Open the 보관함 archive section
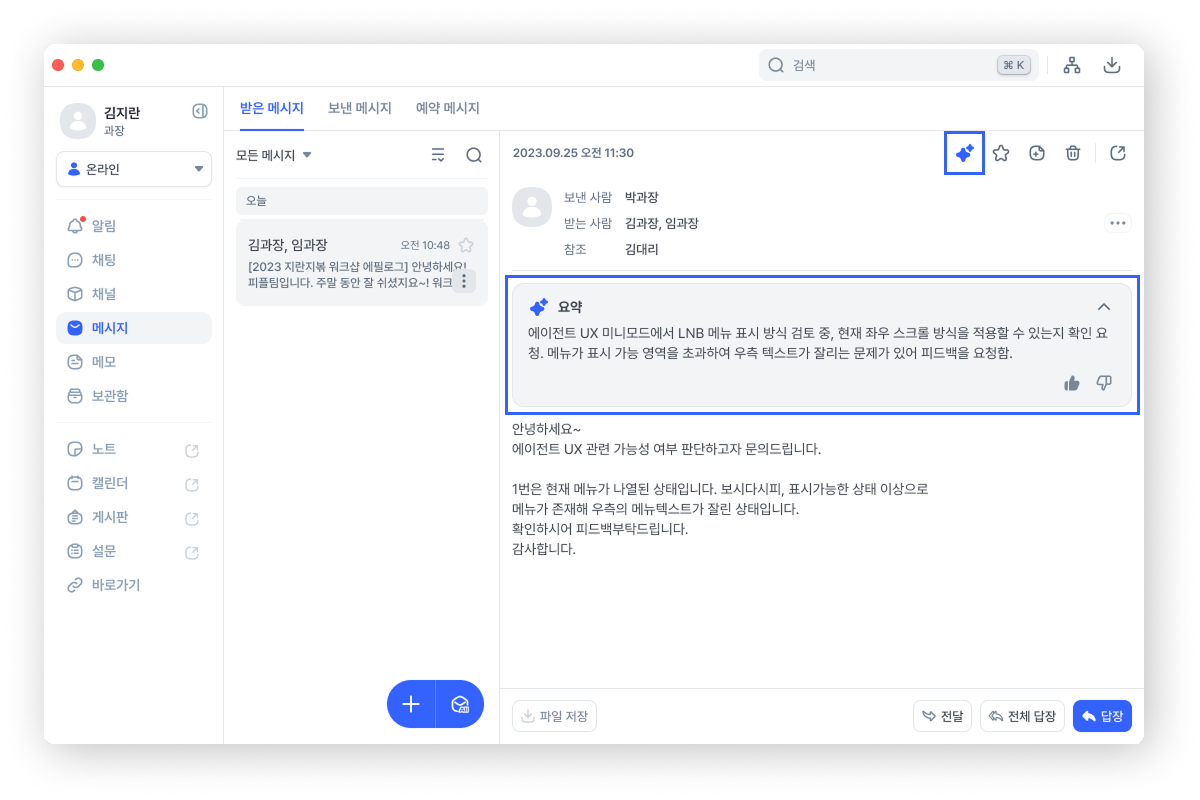The height and width of the screenshot is (800, 1200). point(96,395)
